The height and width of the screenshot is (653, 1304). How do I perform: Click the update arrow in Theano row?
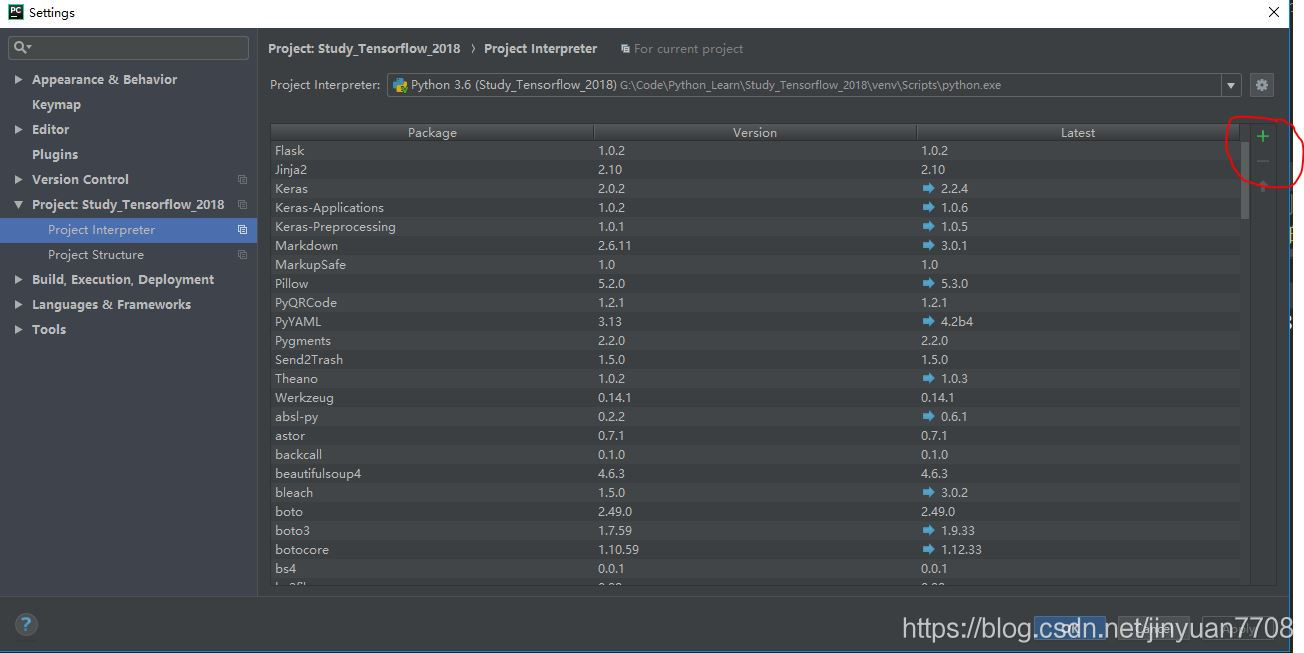tap(928, 378)
